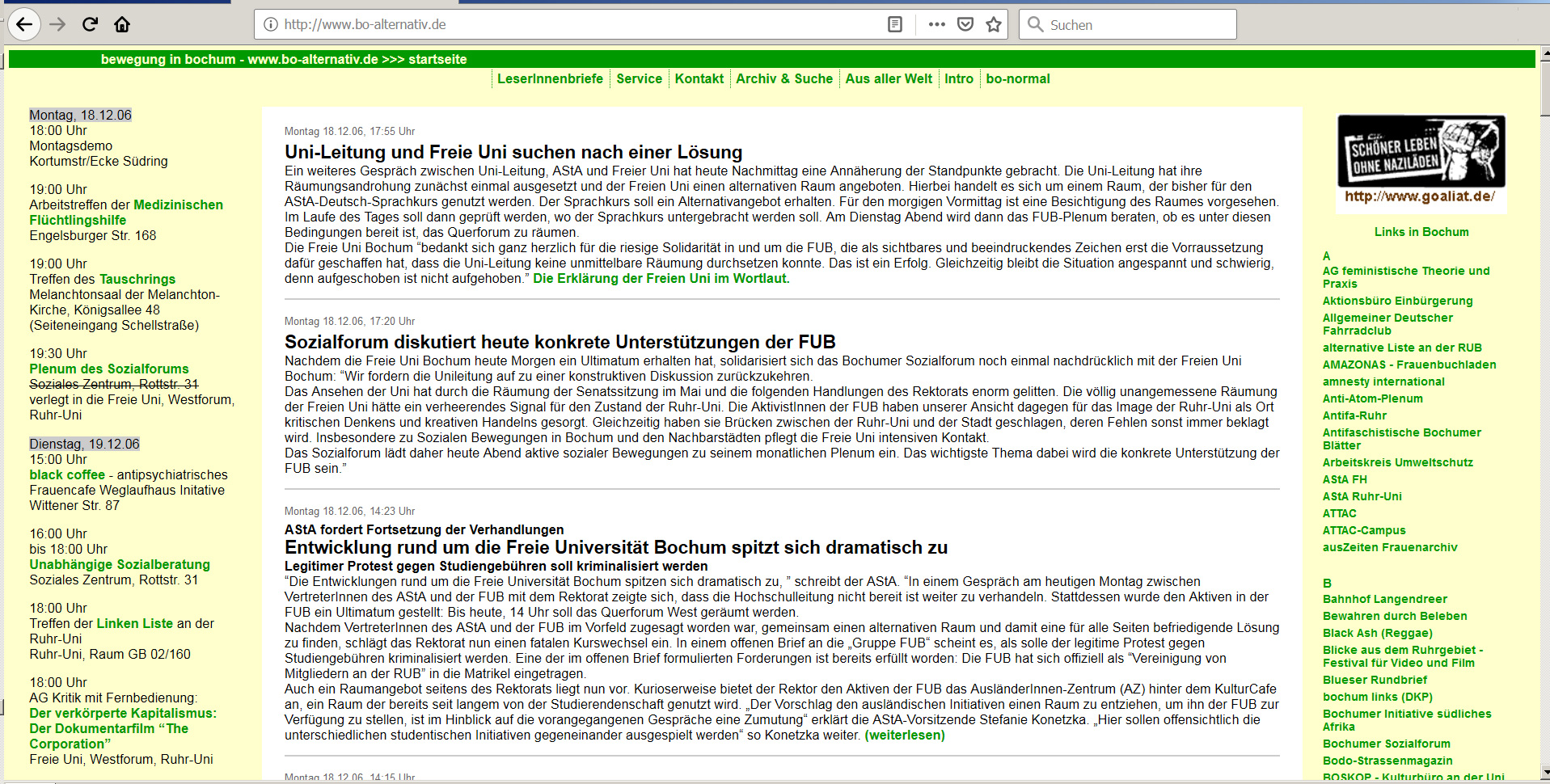The width and height of the screenshot is (1550, 784).
Task: Open Medizinischen Flüchtlingshilfe link
Action: pyautogui.click(x=126, y=213)
